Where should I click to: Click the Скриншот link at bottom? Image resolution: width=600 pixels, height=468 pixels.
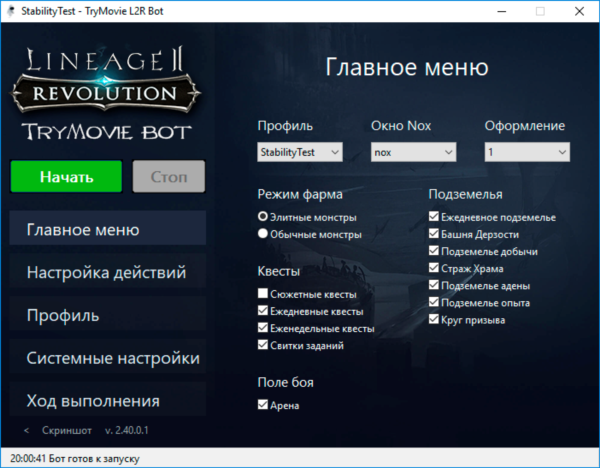pos(67,430)
